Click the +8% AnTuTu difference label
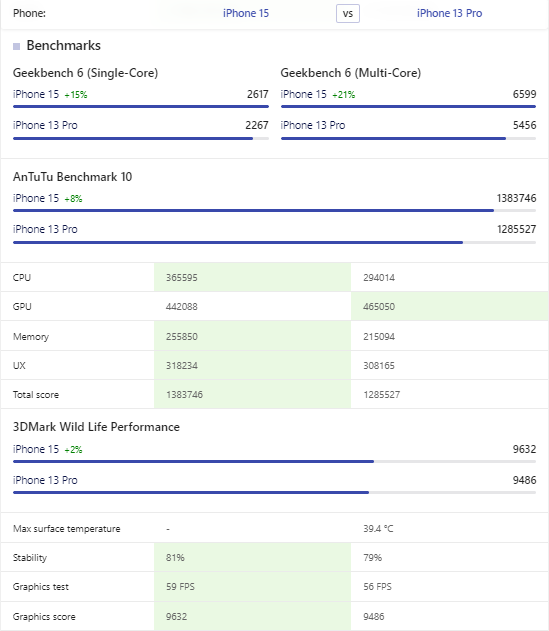This screenshot has width=549, height=631. pyautogui.click(x=73, y=199)
